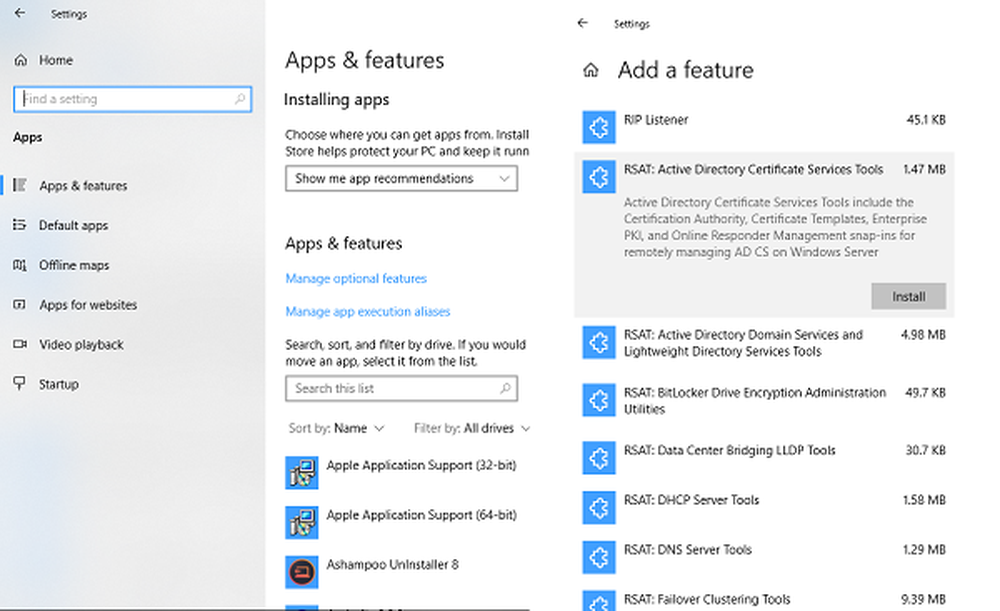Click the Ashampoo UnInstaller 8 icon
The image size is (1000, 611).
(x=302, y=572)
